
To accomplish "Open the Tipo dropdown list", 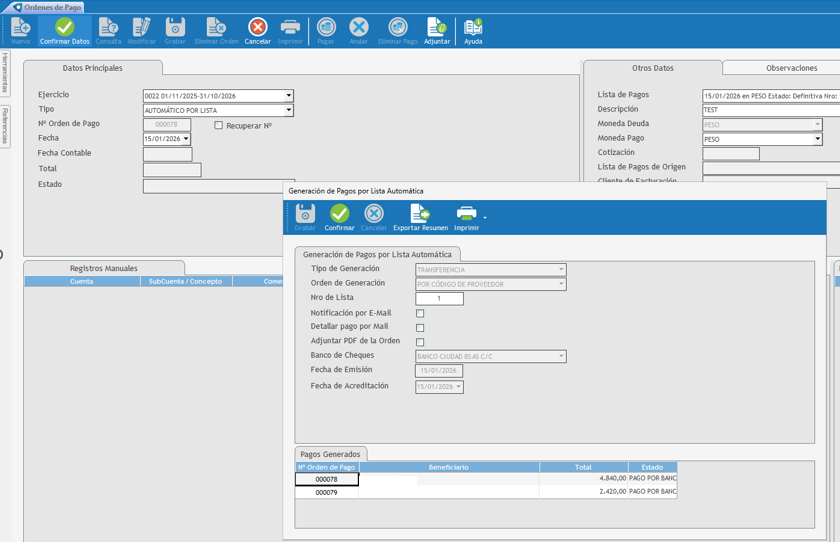I will point(289,110).
